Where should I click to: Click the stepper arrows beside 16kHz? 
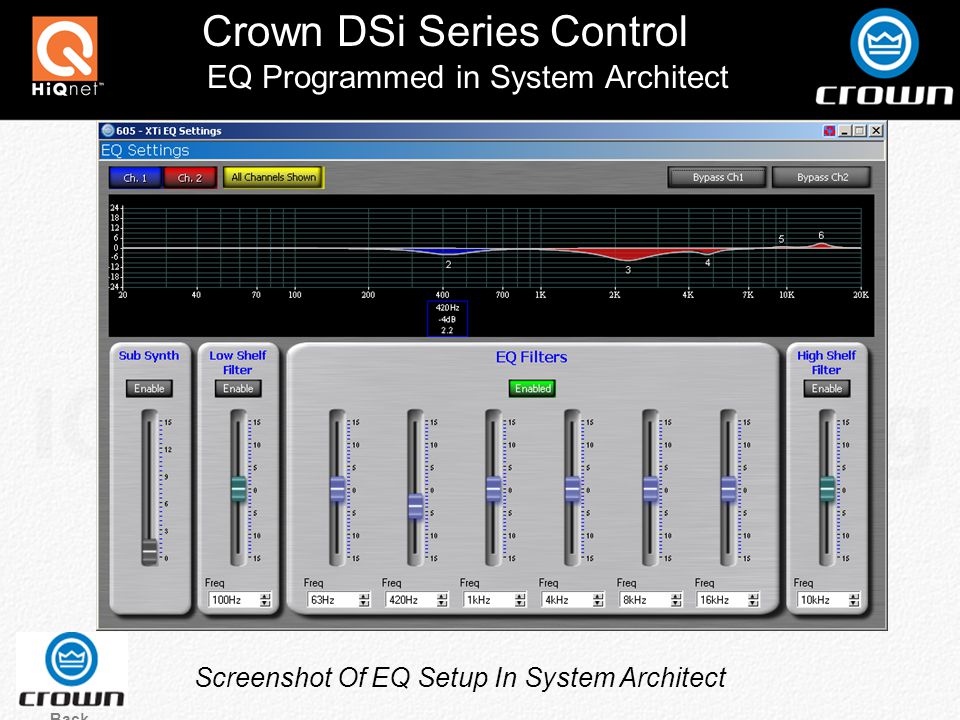pyautogui.click(x=754, y=600)
